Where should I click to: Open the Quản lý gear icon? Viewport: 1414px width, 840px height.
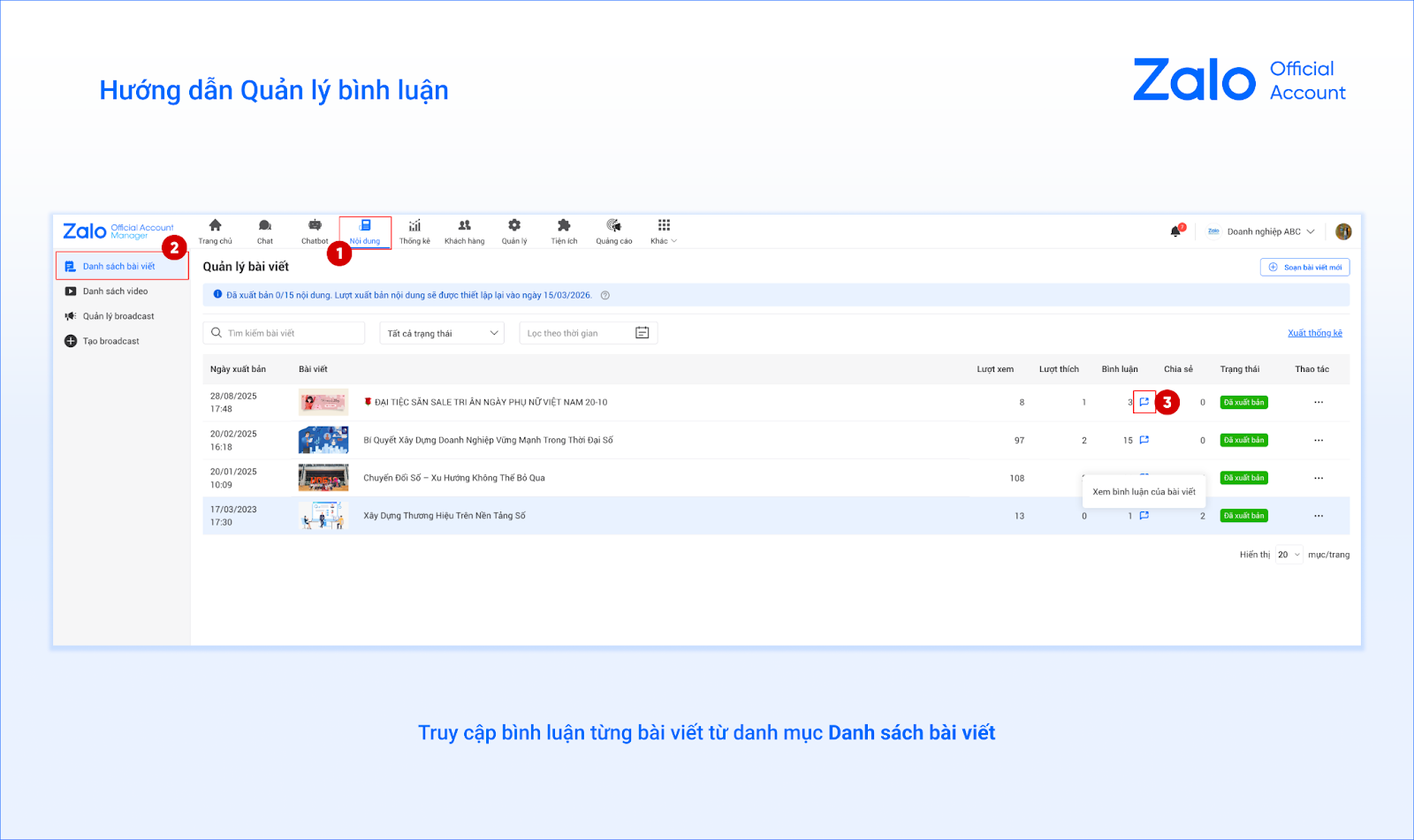point(514,226)
